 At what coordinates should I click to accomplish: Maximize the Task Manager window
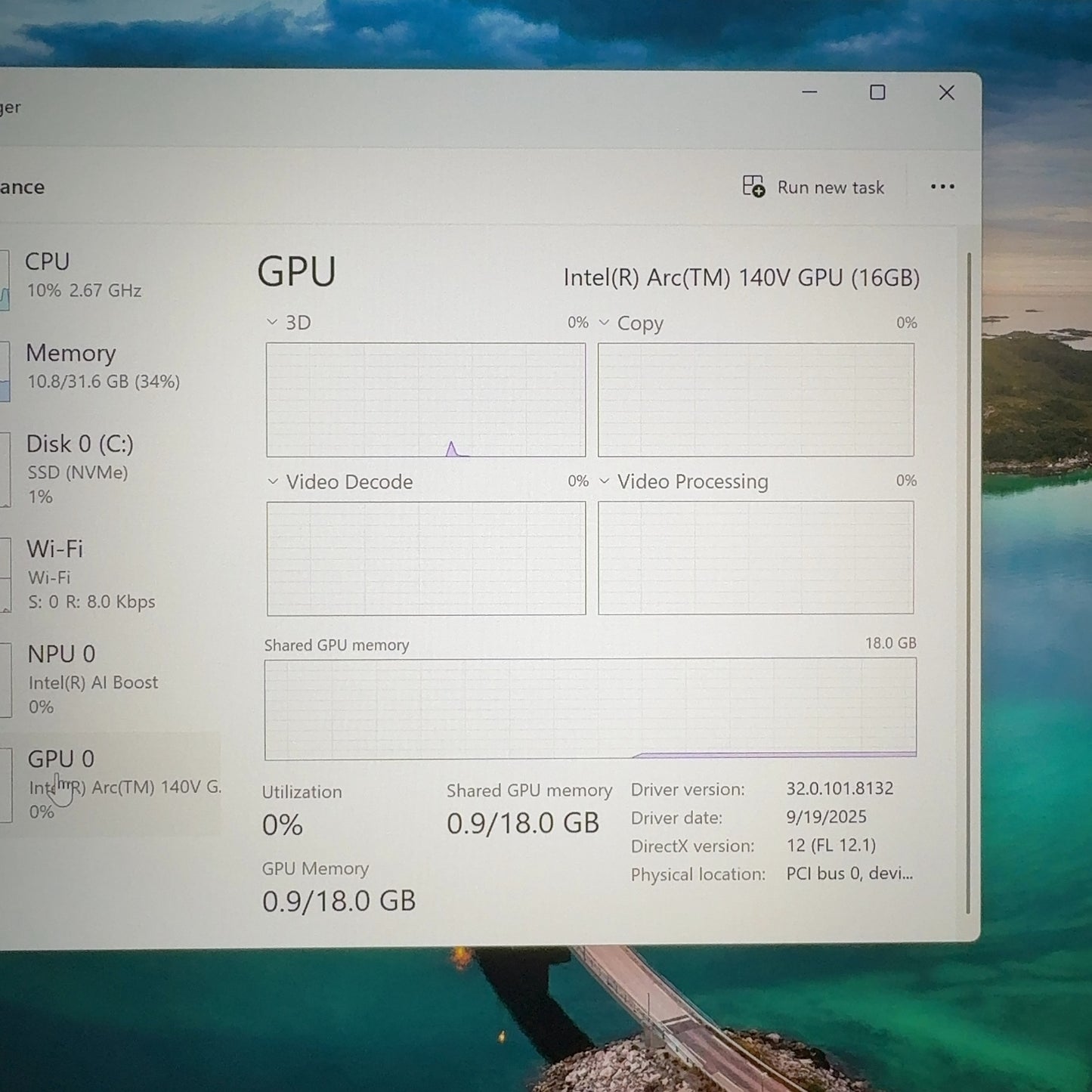(x=877, y=93)
